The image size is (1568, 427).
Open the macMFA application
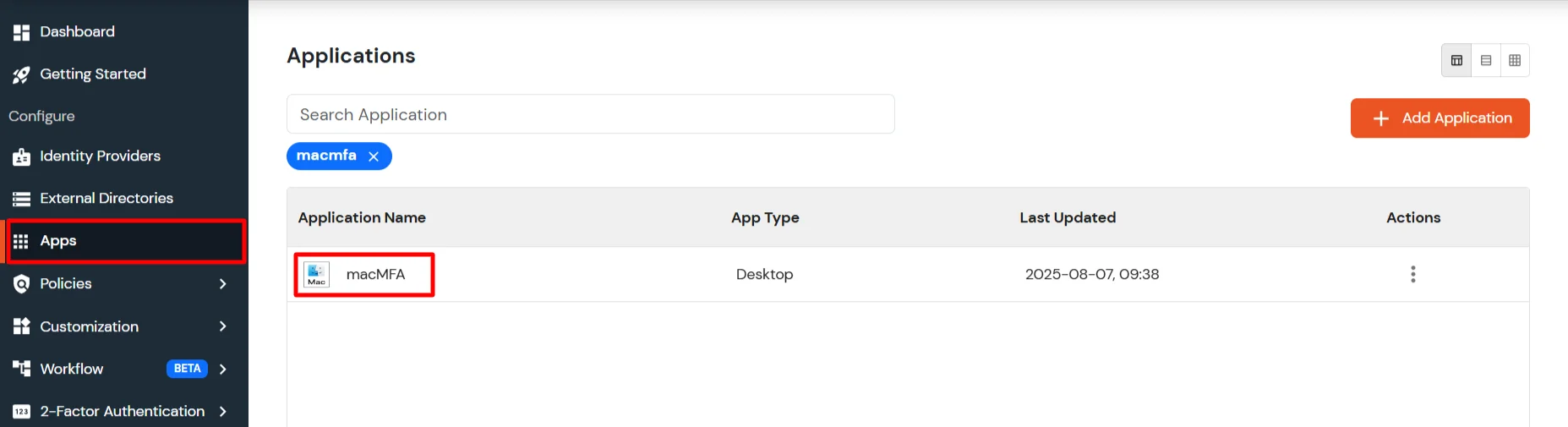(x=375, y=275)
